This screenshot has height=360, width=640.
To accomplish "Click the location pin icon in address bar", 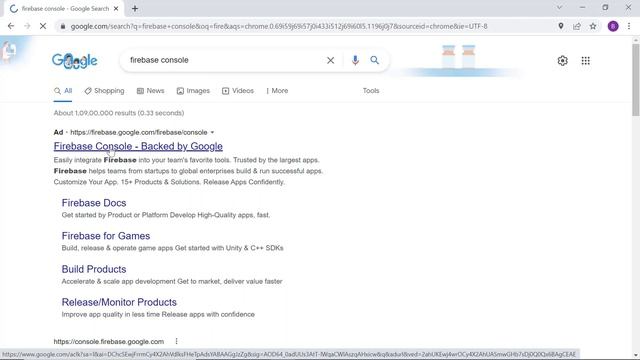I will (561, 26).
